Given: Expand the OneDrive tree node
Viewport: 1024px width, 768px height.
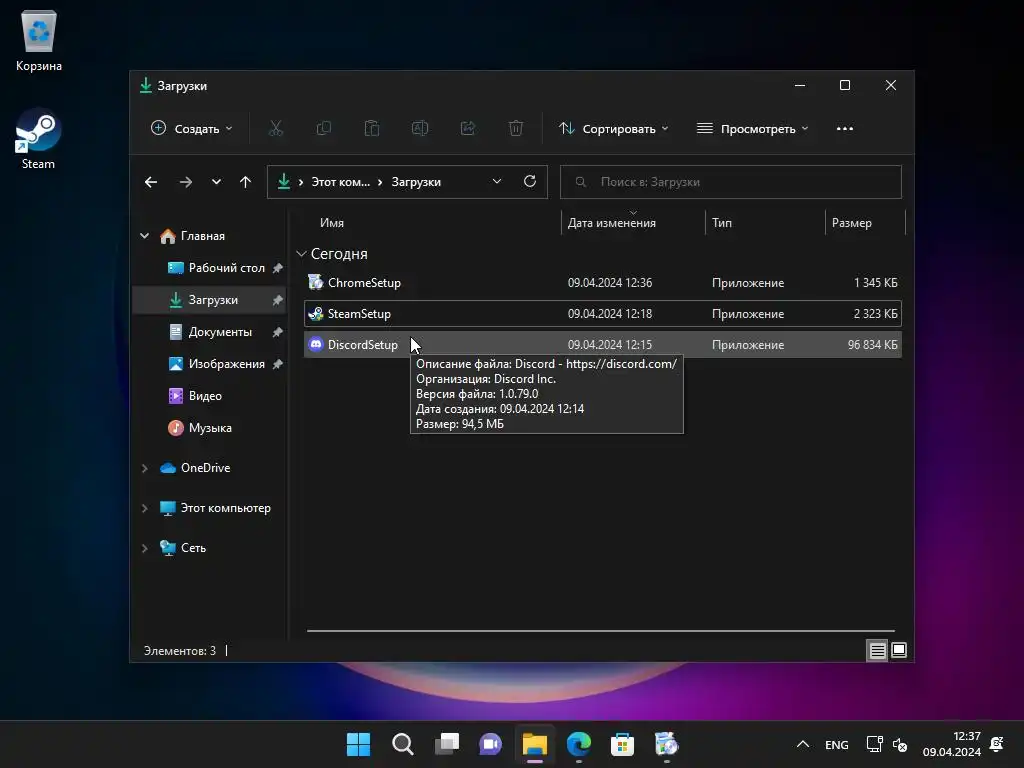Looking at the screenshot, I should (144, 468).
